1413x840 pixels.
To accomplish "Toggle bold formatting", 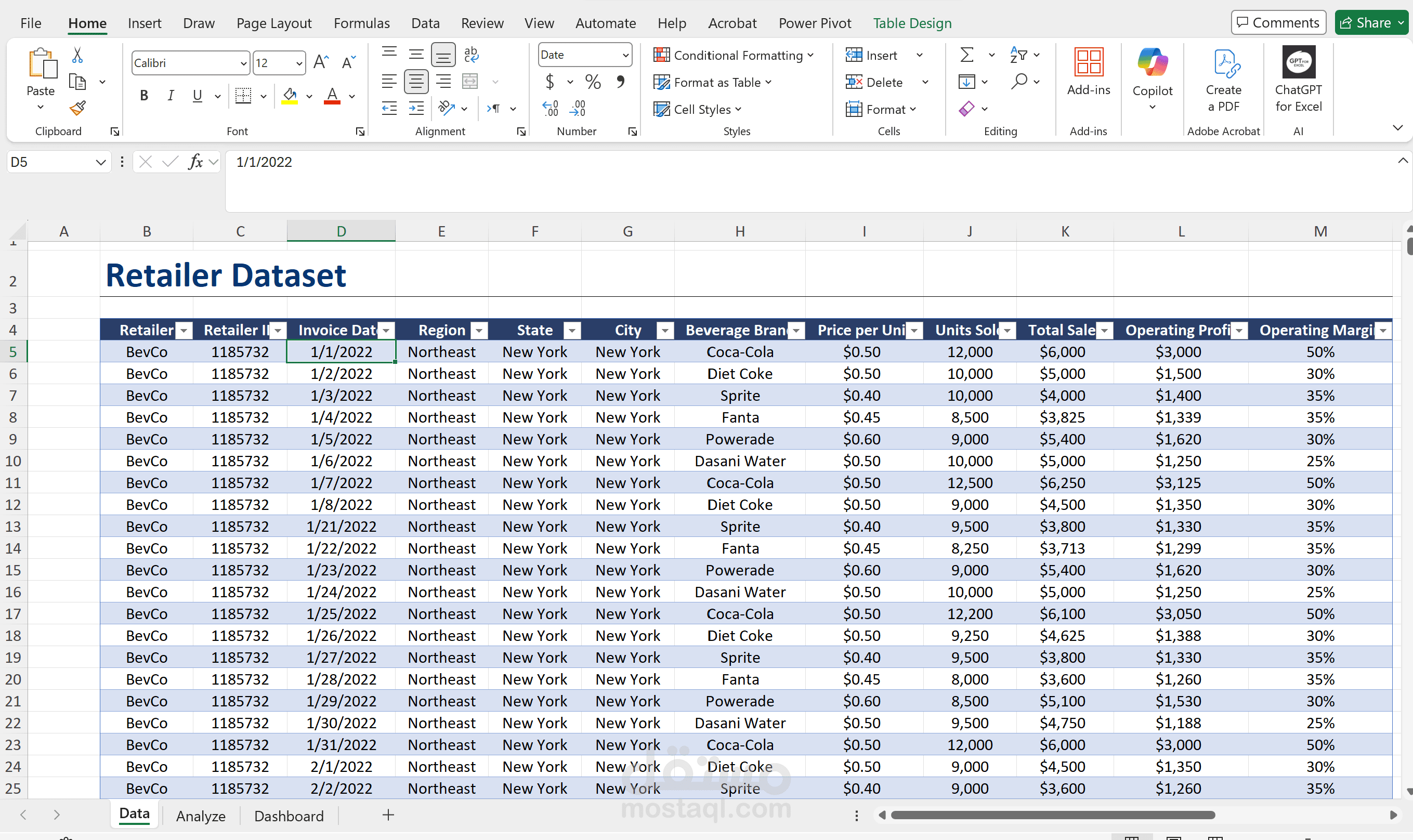I will tap(144, 96).
